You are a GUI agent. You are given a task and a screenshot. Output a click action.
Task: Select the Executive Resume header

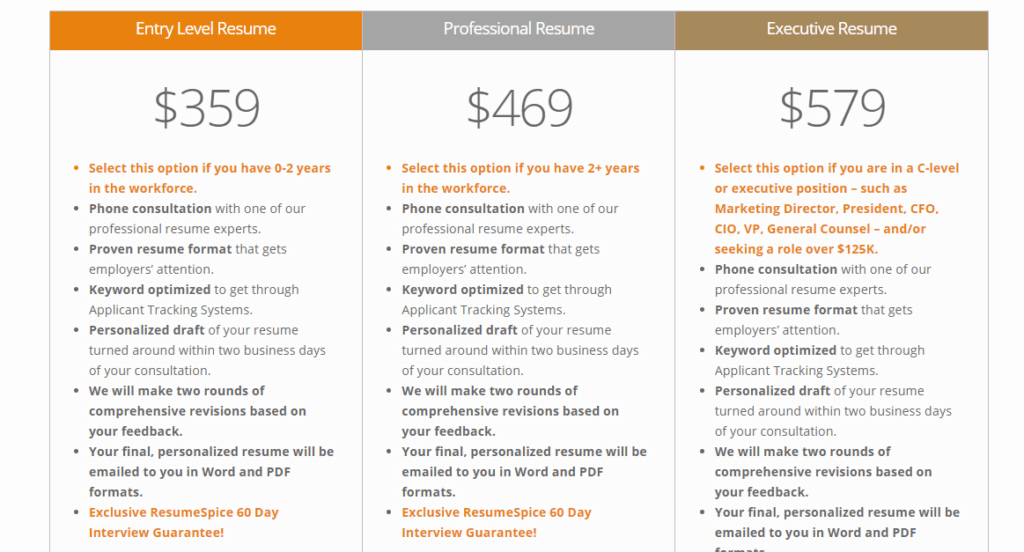click(831, 30)
